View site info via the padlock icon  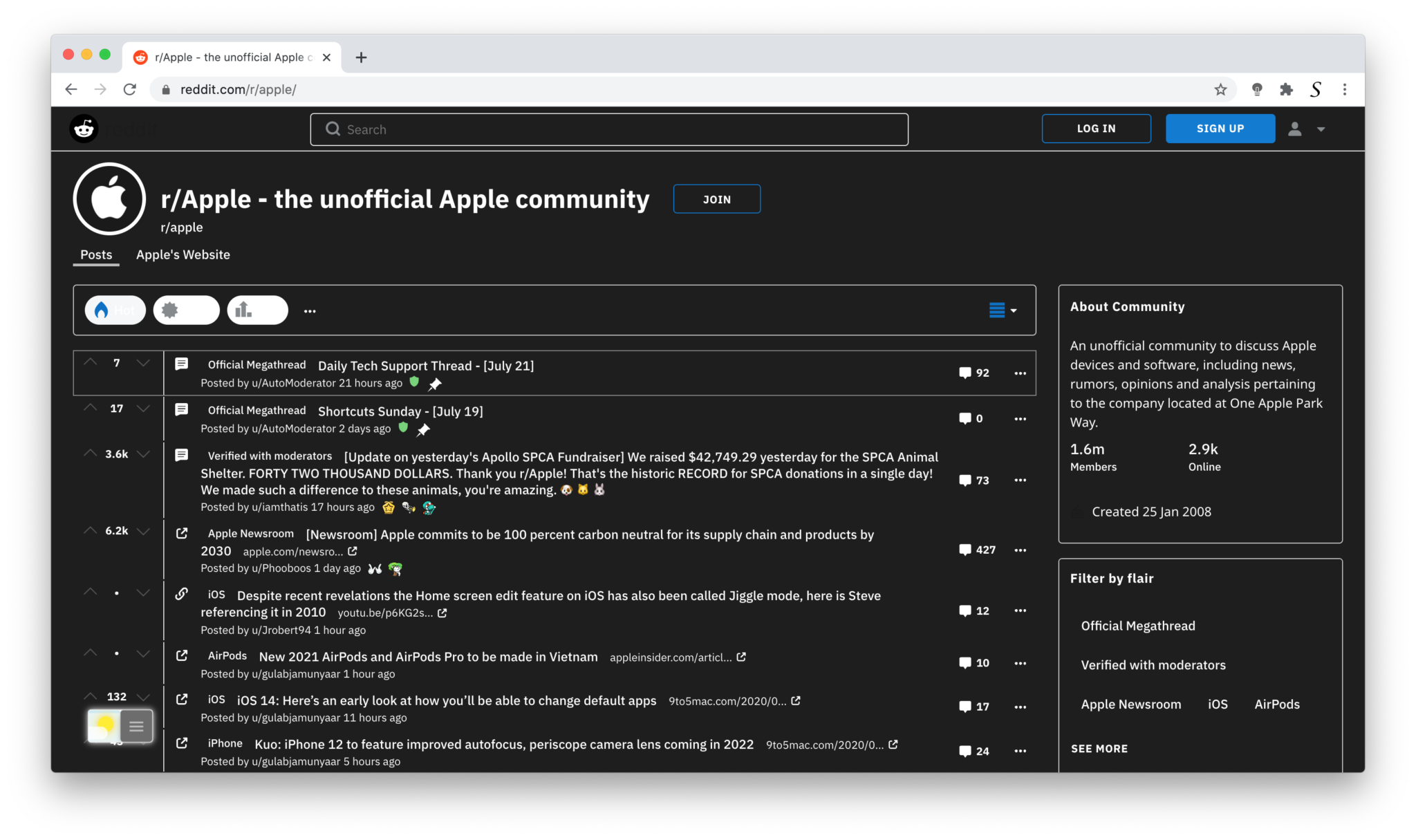[x=166, y=90]
